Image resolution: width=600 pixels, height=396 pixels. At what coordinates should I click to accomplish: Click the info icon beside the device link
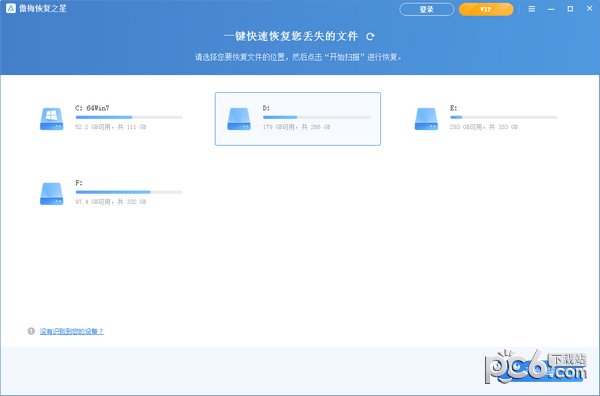pyautogui.click(x=31, y=331)
